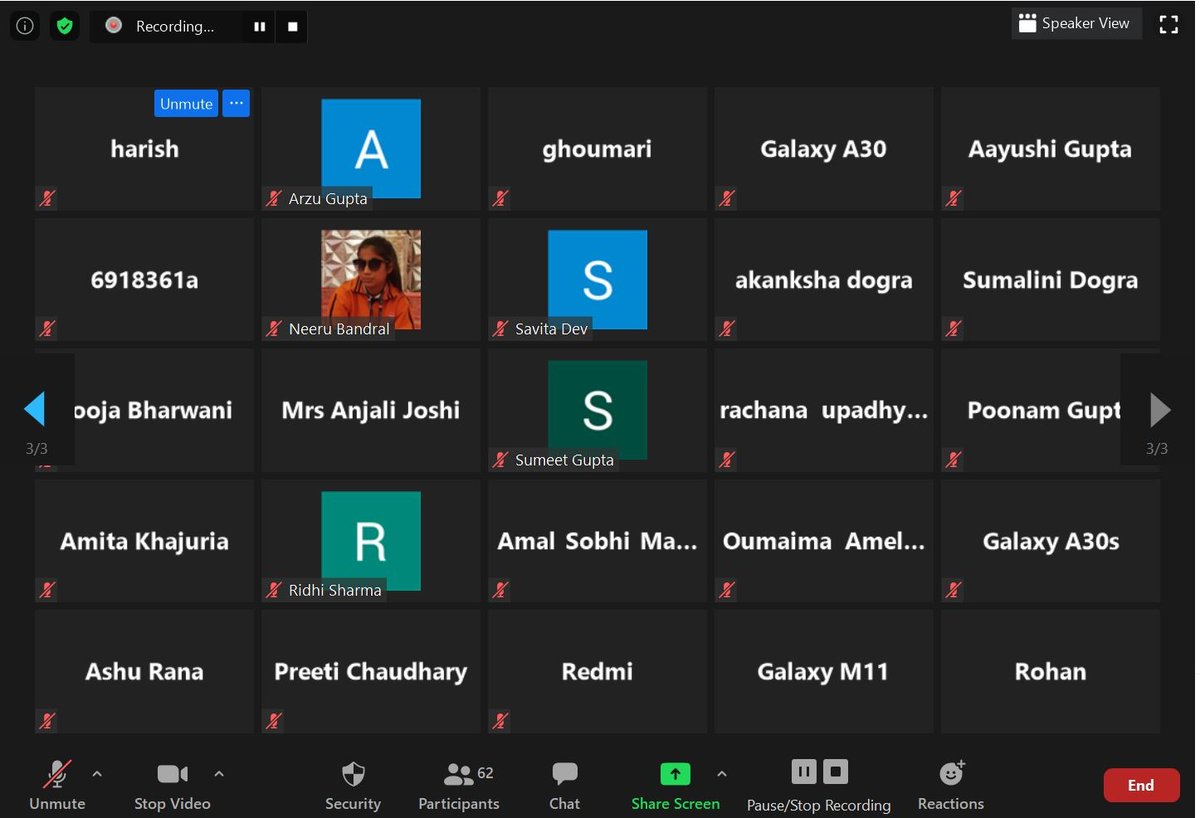Select Savita Dev's avatar tile
1200x818 pixels.
click(x=597, y=279)
